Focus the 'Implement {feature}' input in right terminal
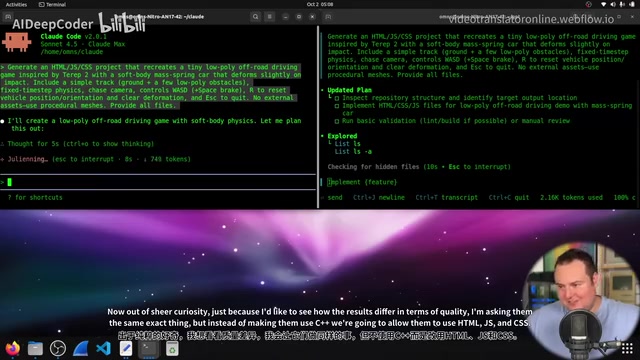Screen dimensions: 640x360 pos(362,182)
